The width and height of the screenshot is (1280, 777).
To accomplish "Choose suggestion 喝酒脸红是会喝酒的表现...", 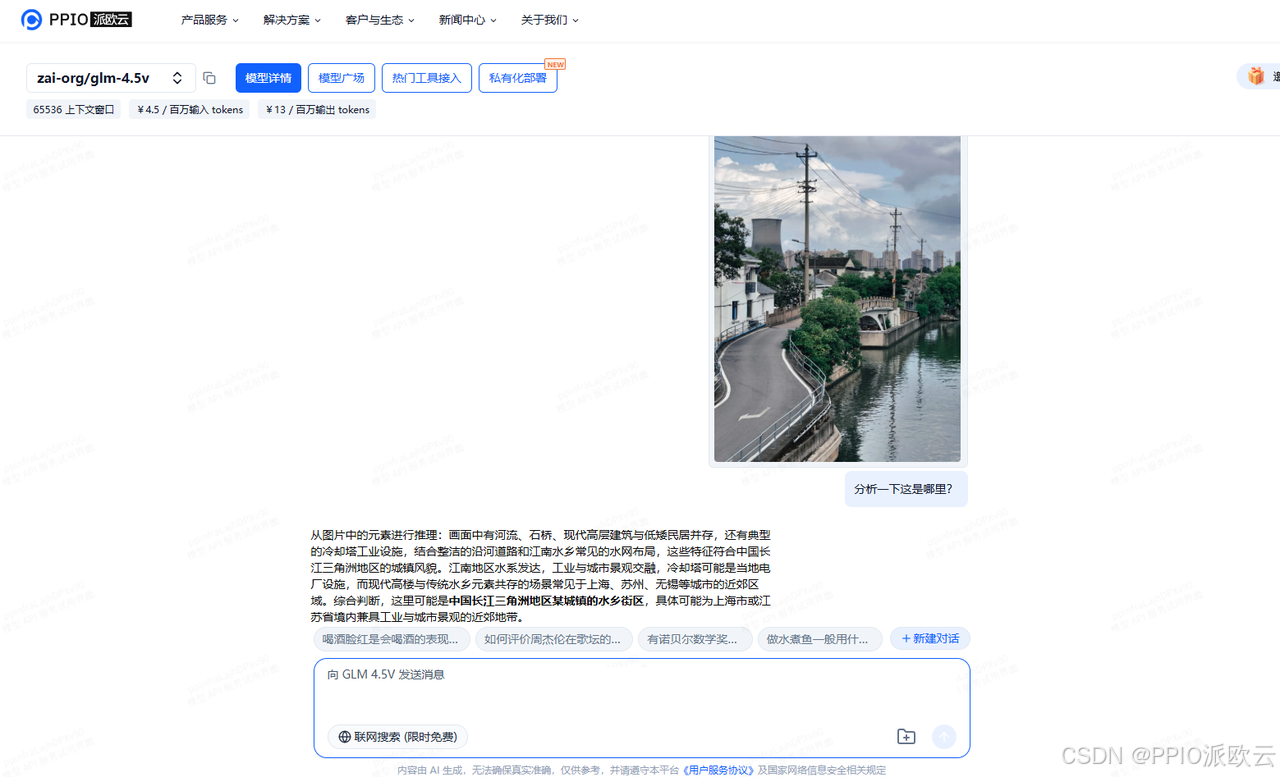I will coord(390,639).
